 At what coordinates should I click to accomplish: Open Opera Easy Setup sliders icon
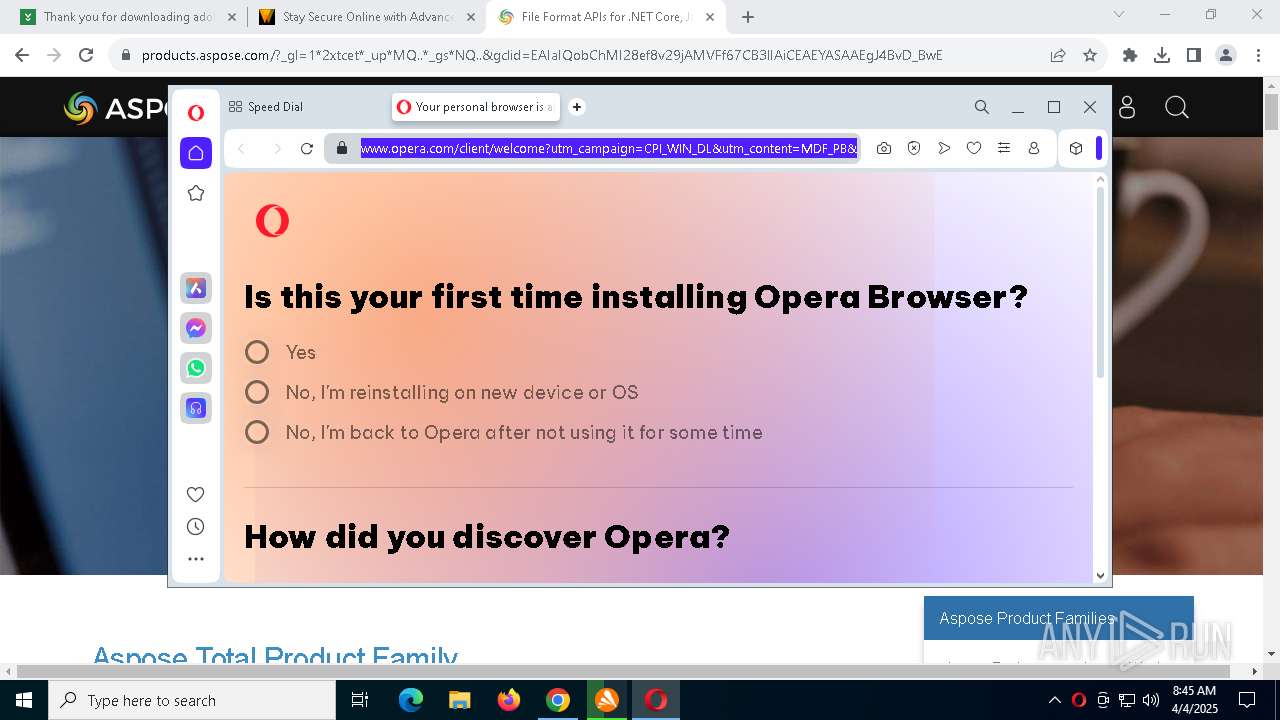tap(1004, 148)
